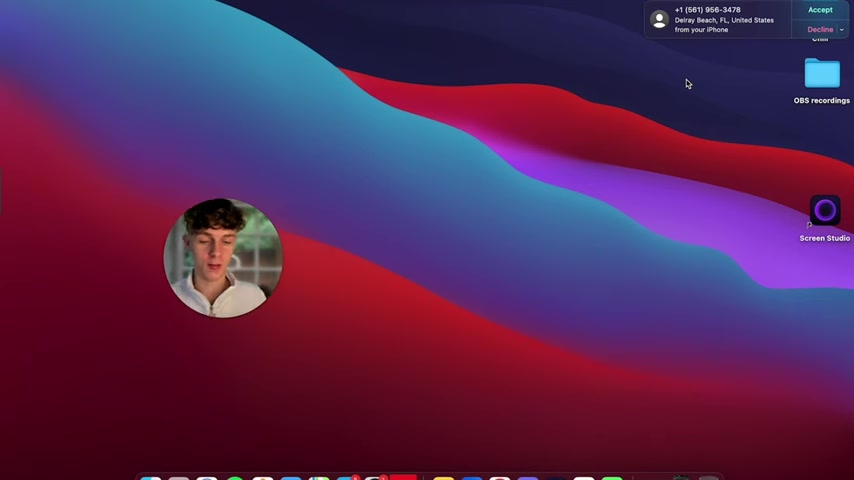Select the caller number +1 (561) 956-3478
This screenshot has width=854, height=480.
coord(707,10)
